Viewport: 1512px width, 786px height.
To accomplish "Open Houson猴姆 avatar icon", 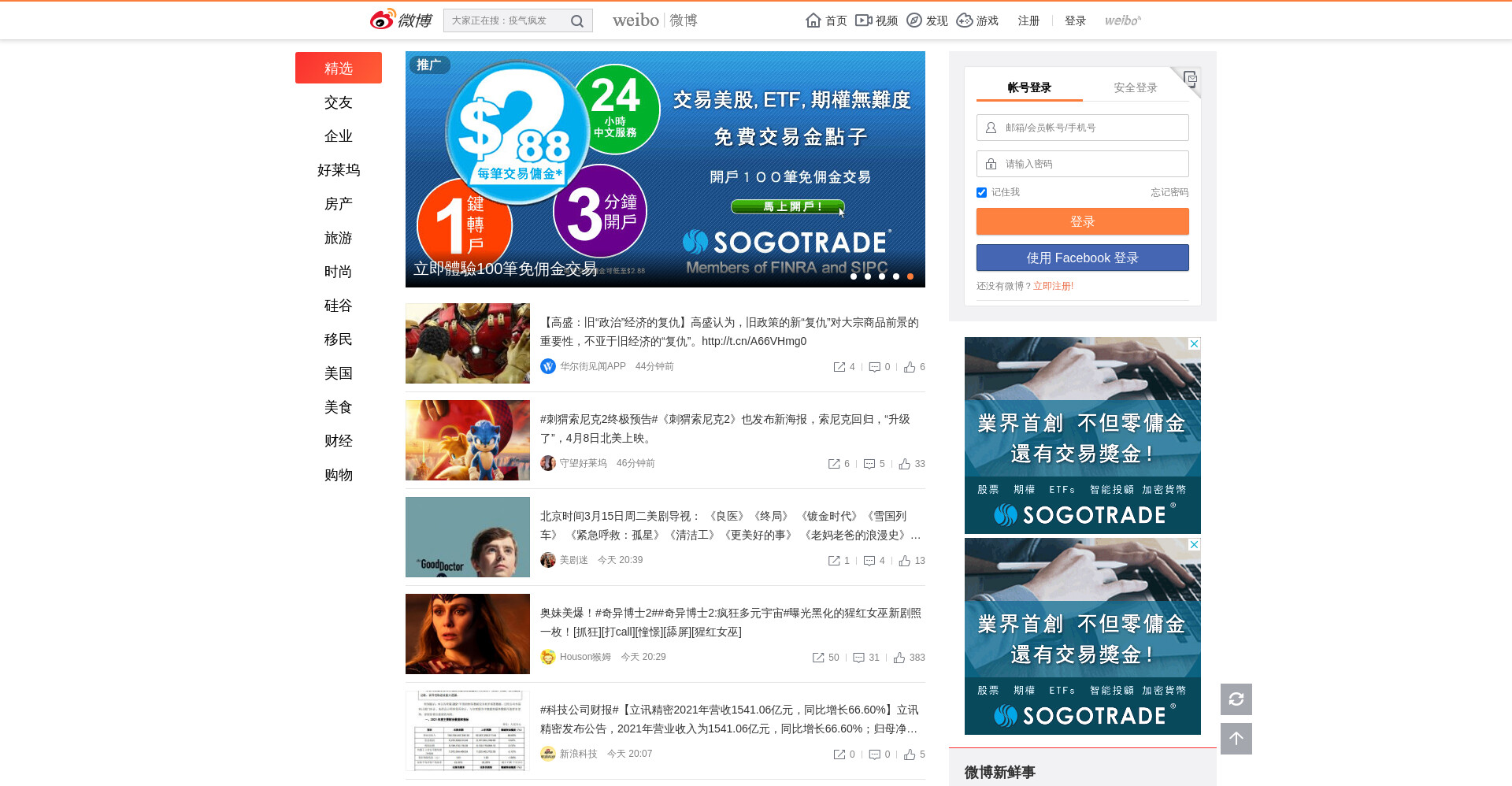I will pyautogui.click(x=548, y=657).
